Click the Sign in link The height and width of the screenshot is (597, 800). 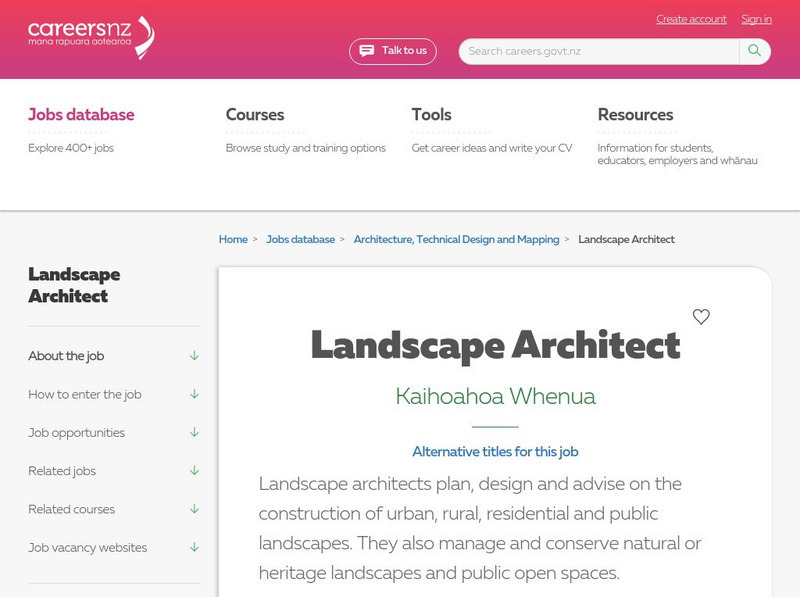756,19
